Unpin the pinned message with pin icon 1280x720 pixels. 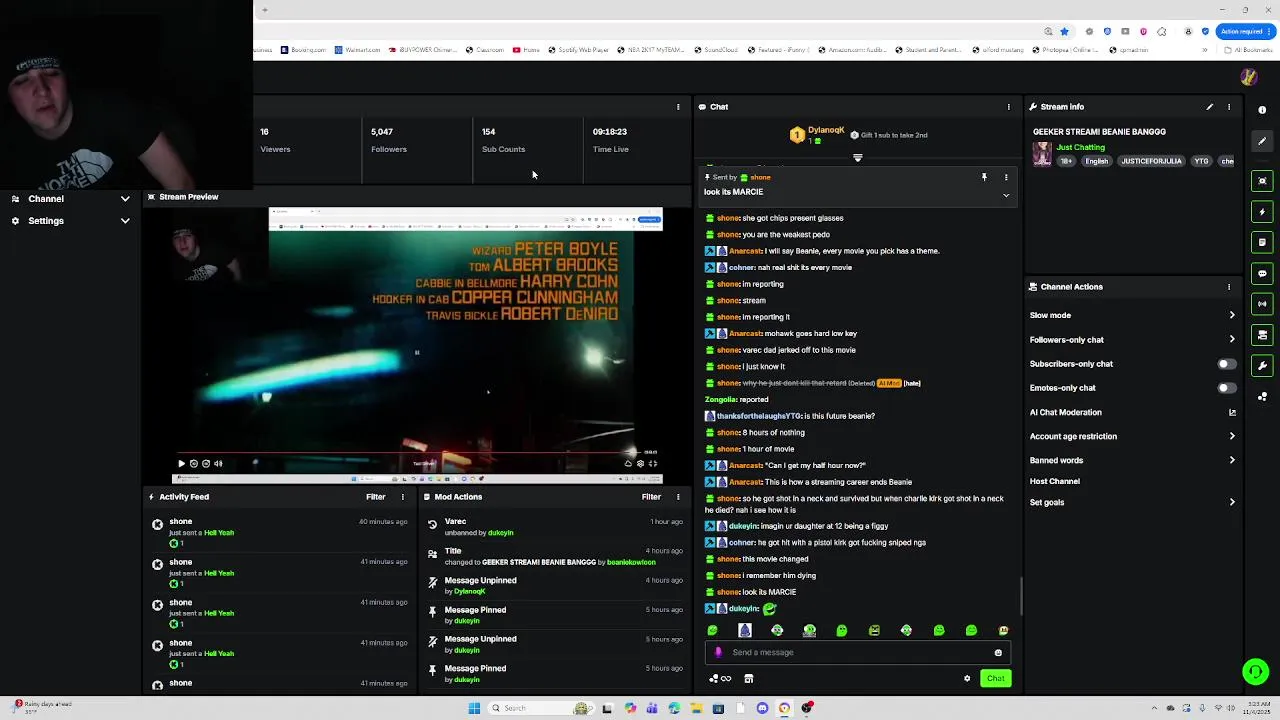[984, 177]
